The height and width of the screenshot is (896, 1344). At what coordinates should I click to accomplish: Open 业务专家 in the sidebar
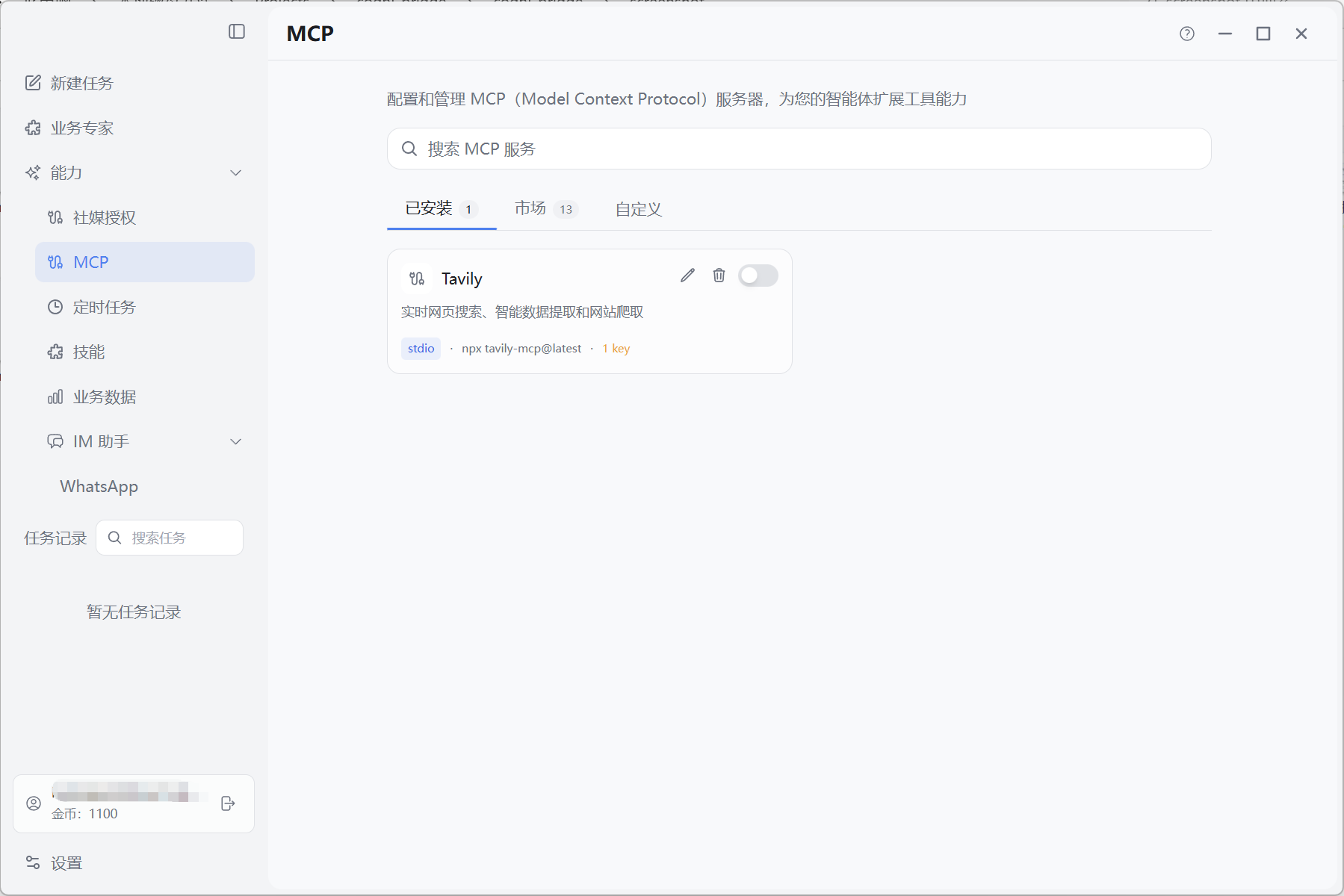point(134,128)
